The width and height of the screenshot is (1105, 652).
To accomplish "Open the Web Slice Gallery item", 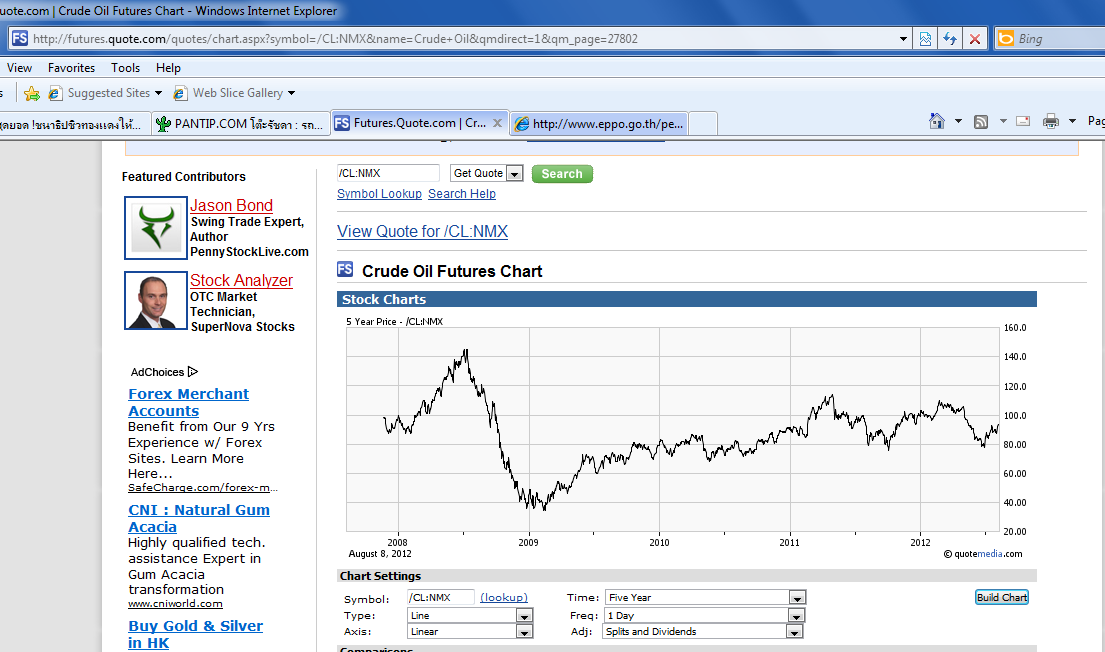I will 228,93.
